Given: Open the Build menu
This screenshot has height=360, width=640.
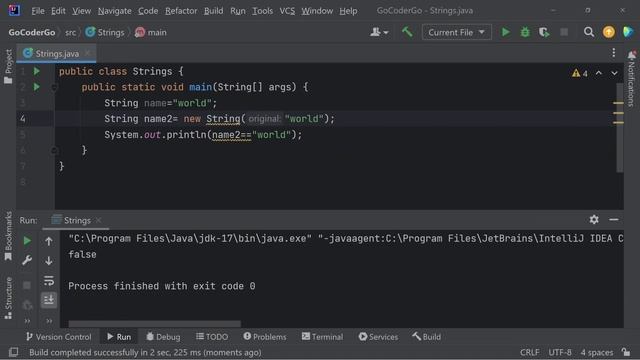Looking at the screenshot, I should click(x=213, y=11).
